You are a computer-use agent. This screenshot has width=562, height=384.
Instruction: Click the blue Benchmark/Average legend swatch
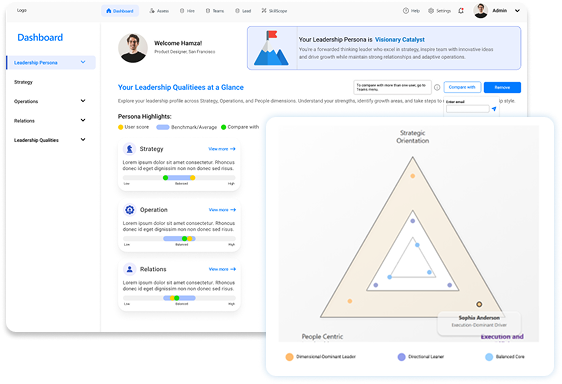(163, 127)
